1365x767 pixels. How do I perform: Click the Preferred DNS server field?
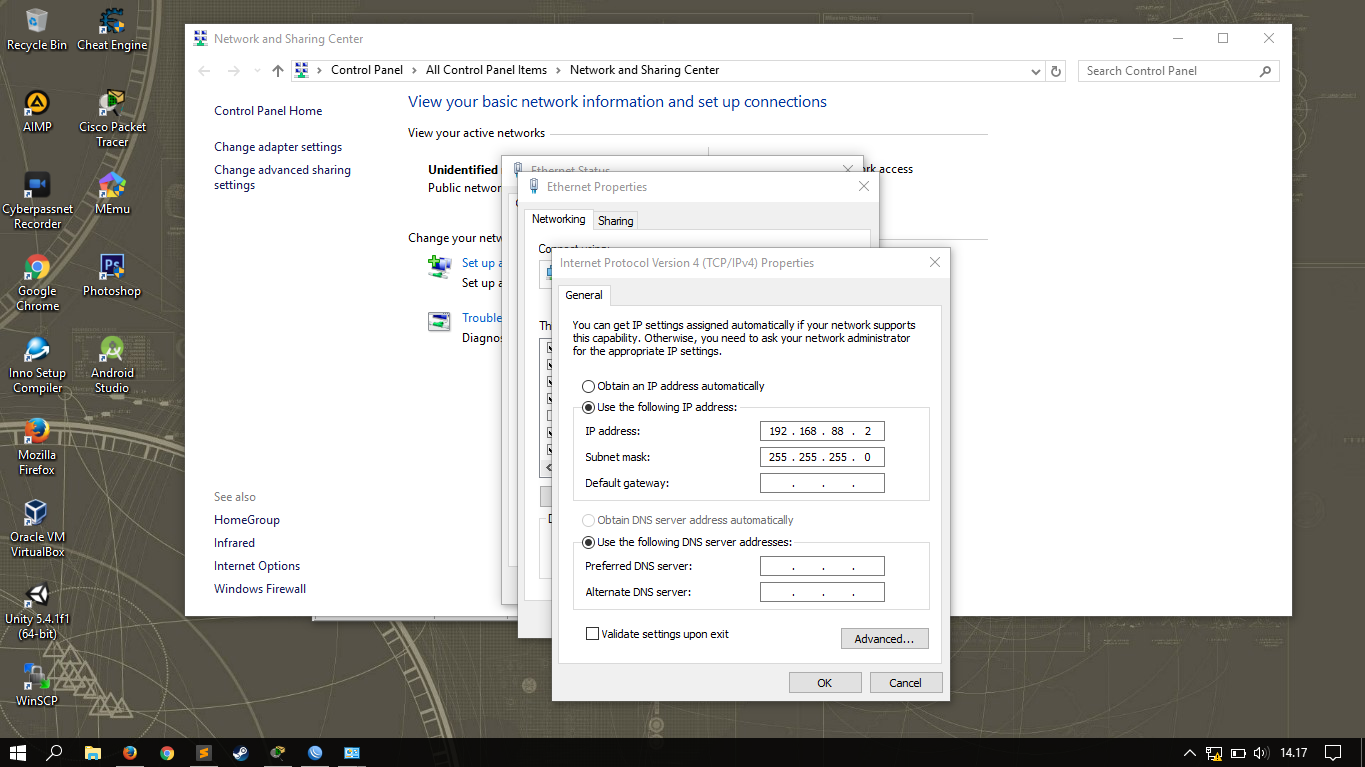point(822,566)
